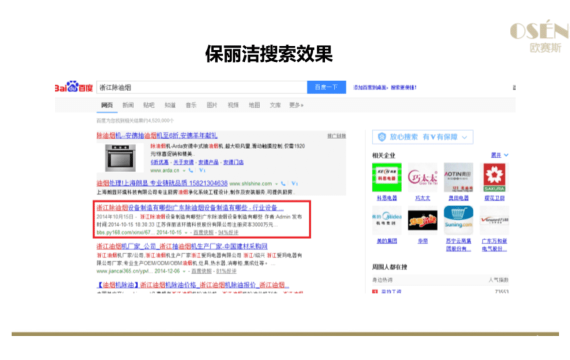Click the 94%好评 rating link

pyautogui.click(x=228, y=233)
